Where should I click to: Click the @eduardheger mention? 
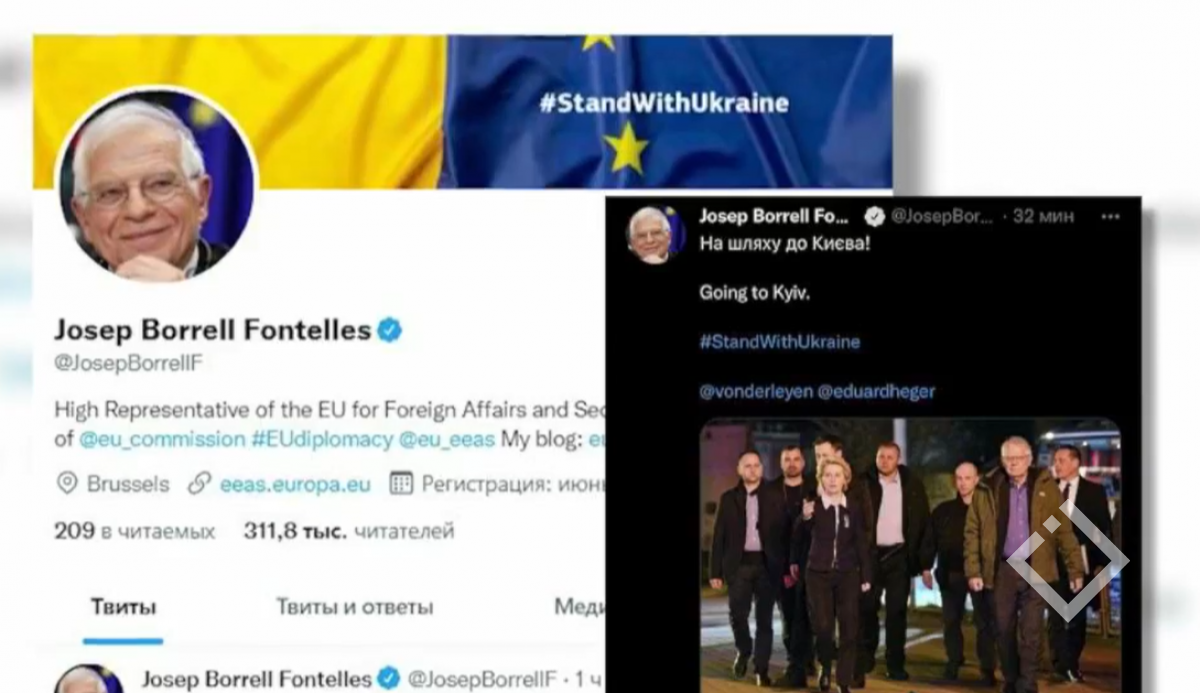tap(876, 392)
